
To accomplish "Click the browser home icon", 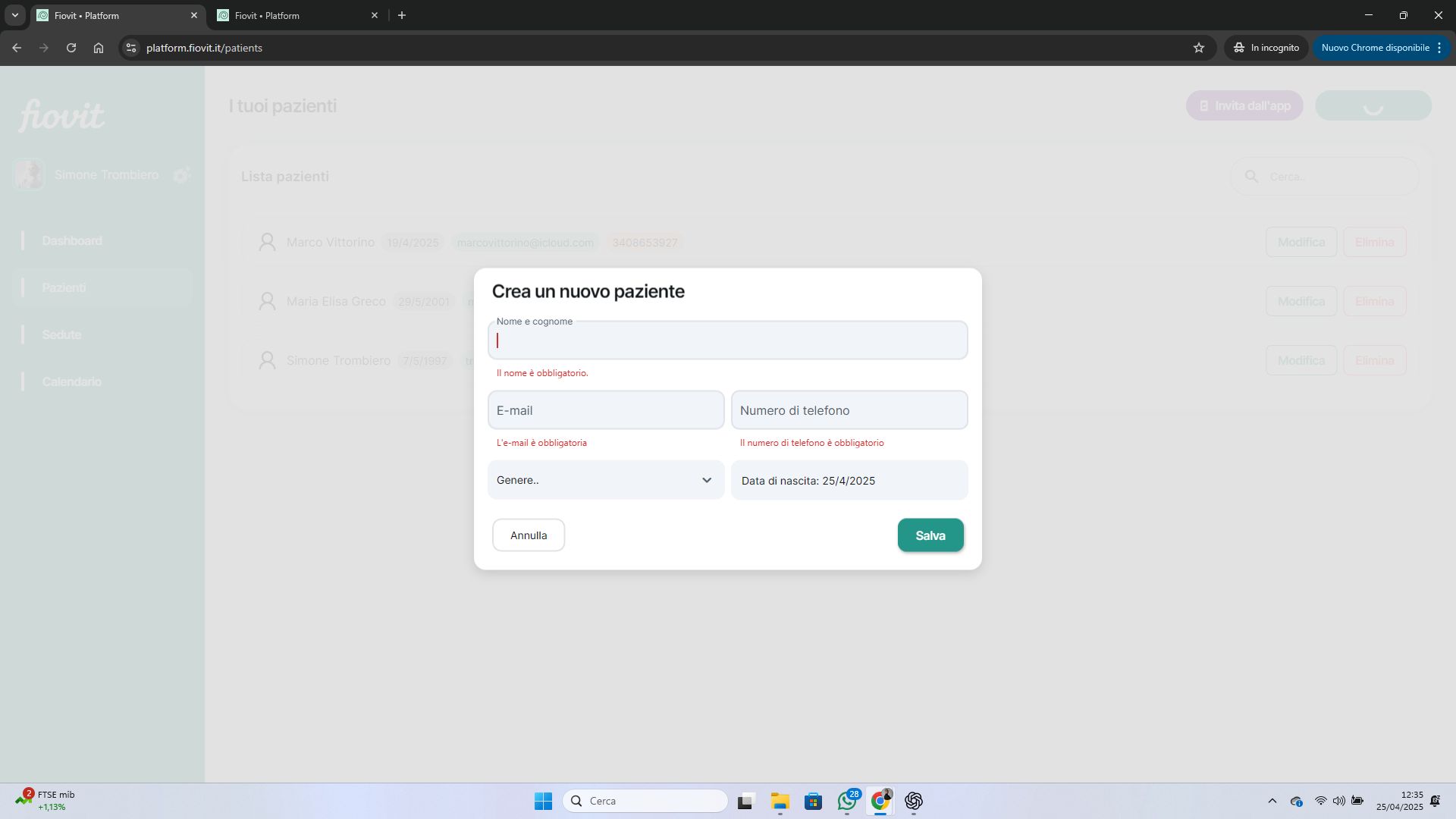I will tap(99, 48).
